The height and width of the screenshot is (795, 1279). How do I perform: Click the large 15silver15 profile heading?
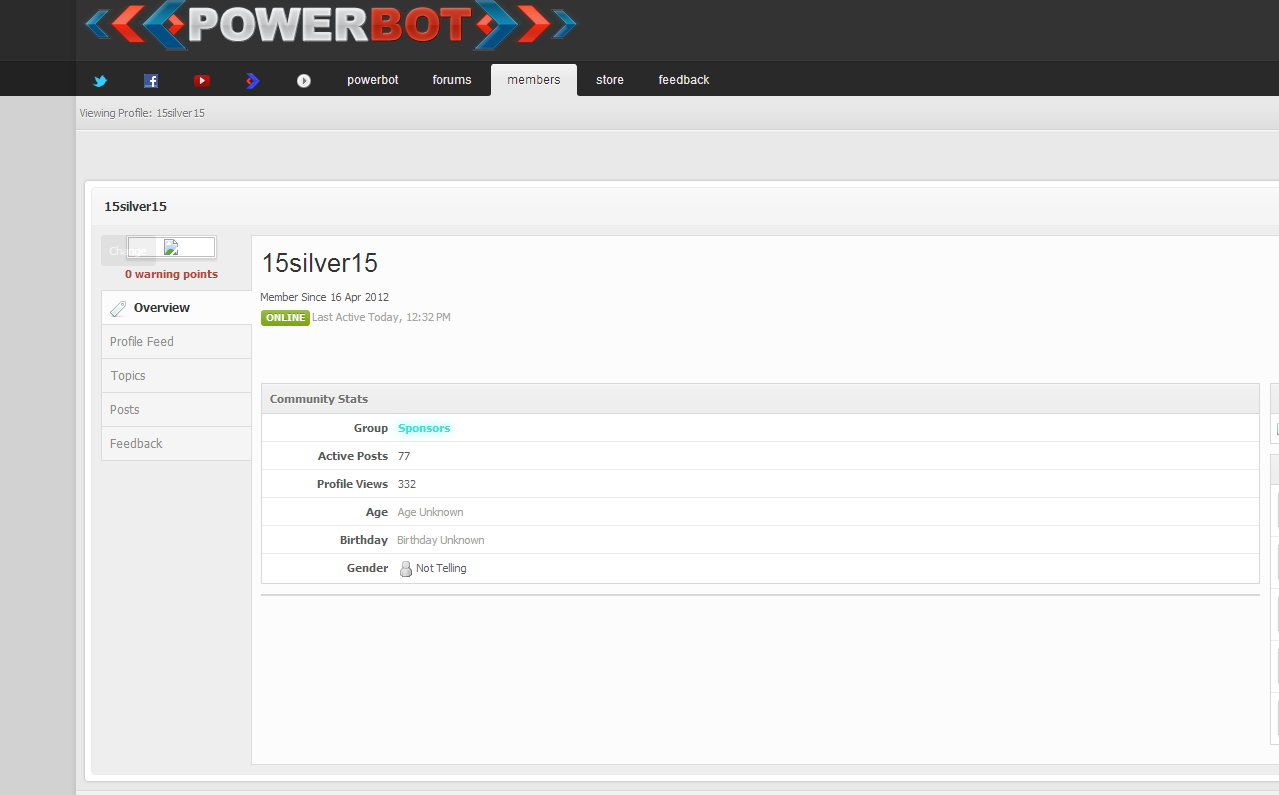pyautogui.click(x=320, y=263)
